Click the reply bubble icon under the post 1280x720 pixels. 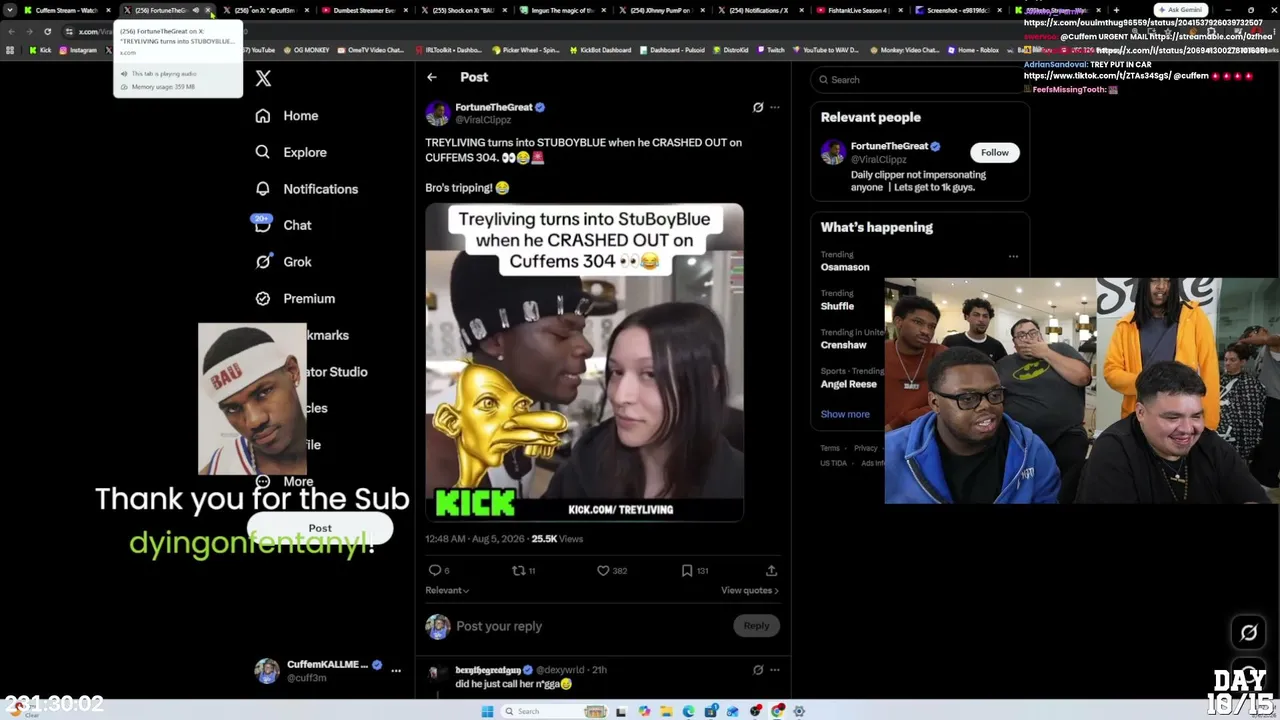tap(435, 570)
